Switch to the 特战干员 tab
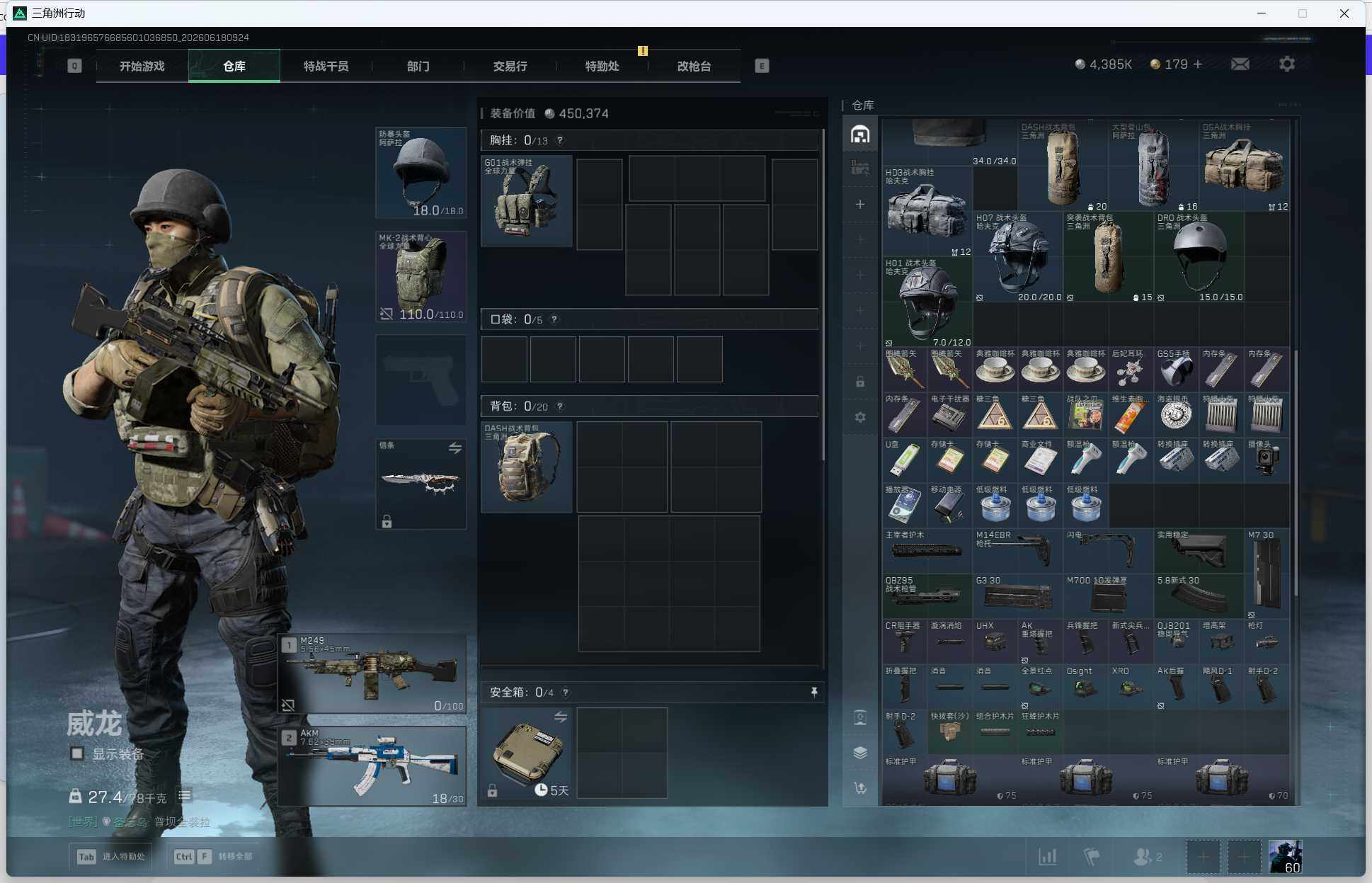 326,66
